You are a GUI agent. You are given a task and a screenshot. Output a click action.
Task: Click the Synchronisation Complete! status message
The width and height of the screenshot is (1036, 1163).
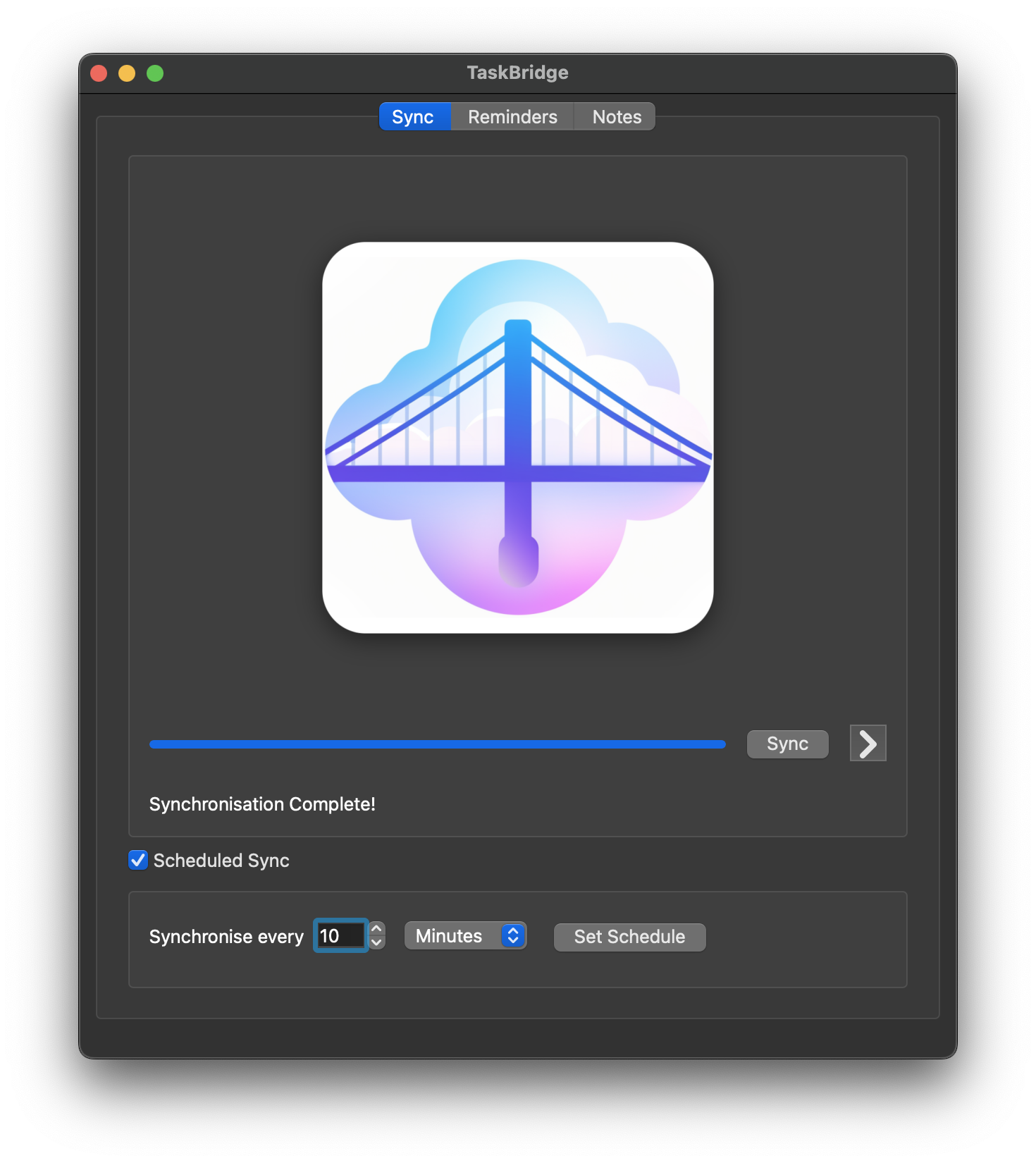(262, 804)
